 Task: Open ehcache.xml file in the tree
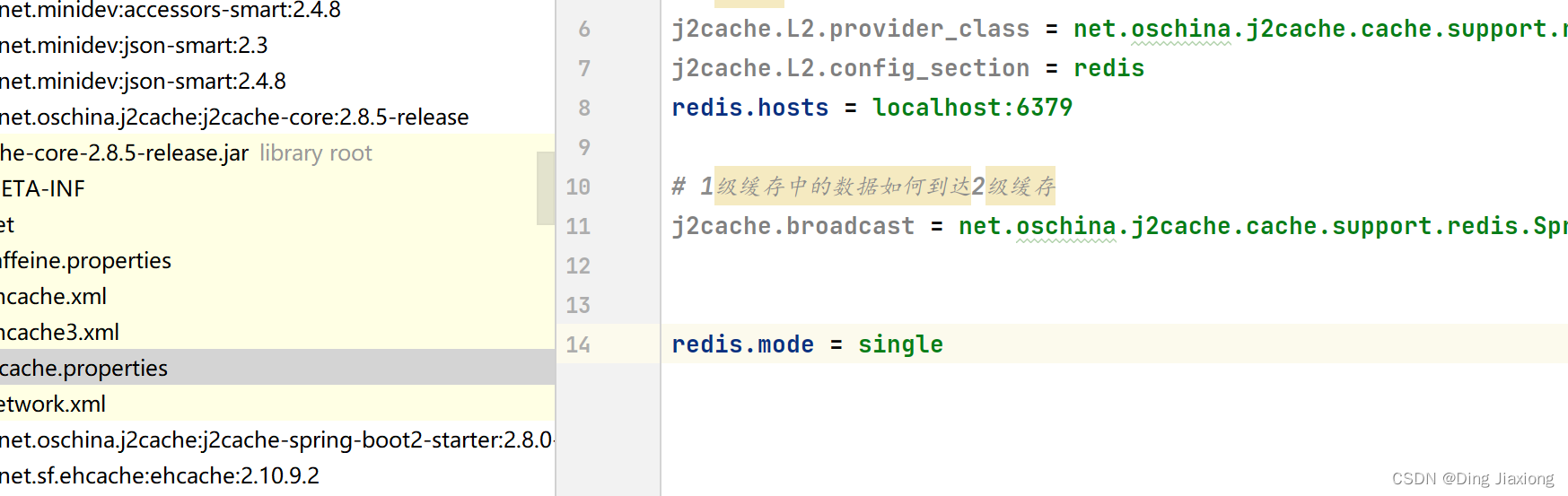53,296
